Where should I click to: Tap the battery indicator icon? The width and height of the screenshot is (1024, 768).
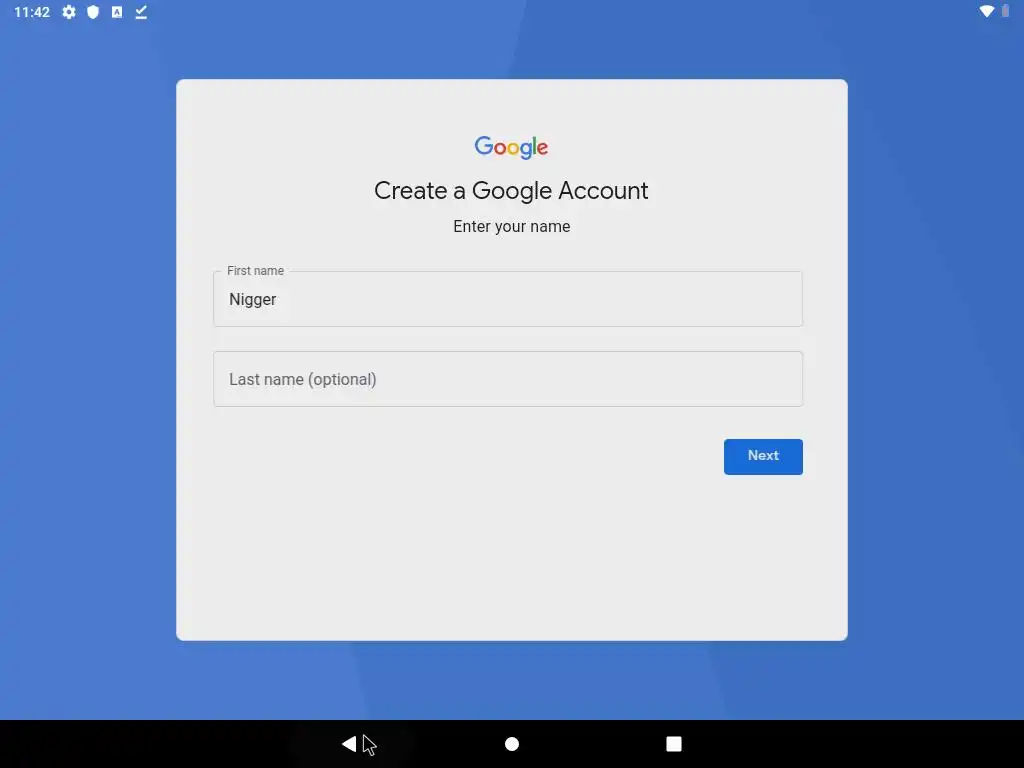click(1005, 11)
